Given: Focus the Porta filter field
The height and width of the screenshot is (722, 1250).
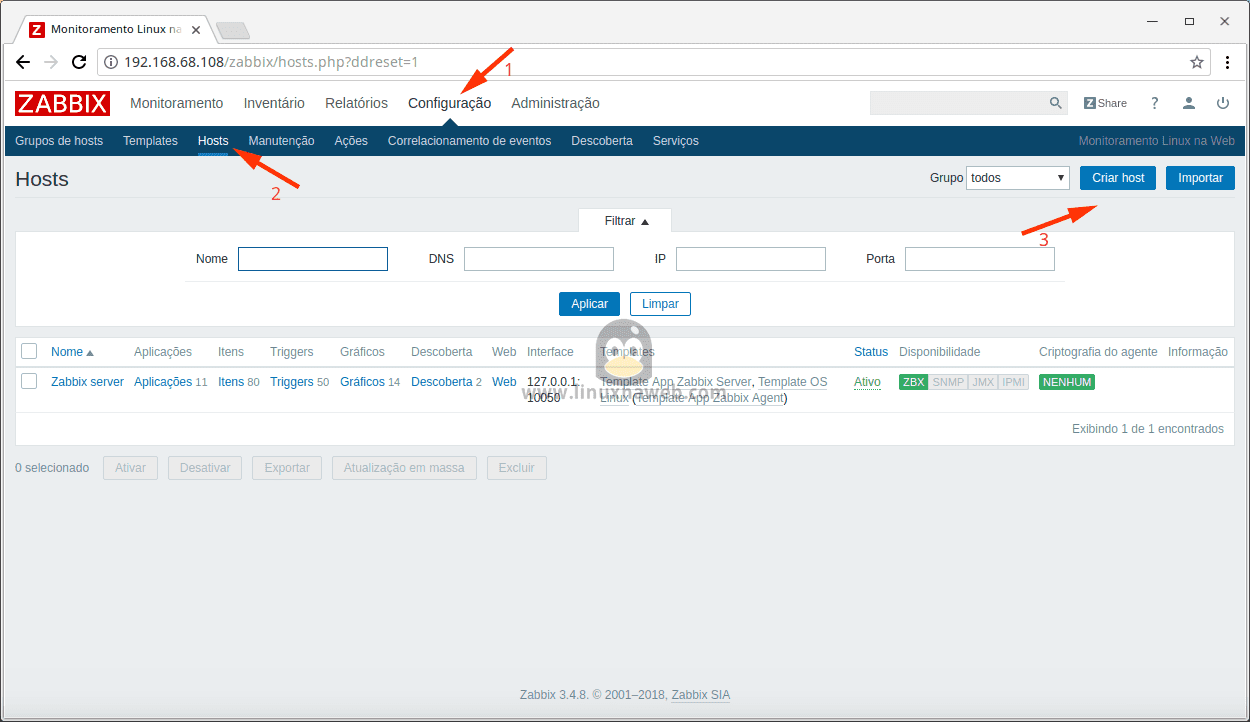Looking at the screenshot, I should click(x=980, y=259).
